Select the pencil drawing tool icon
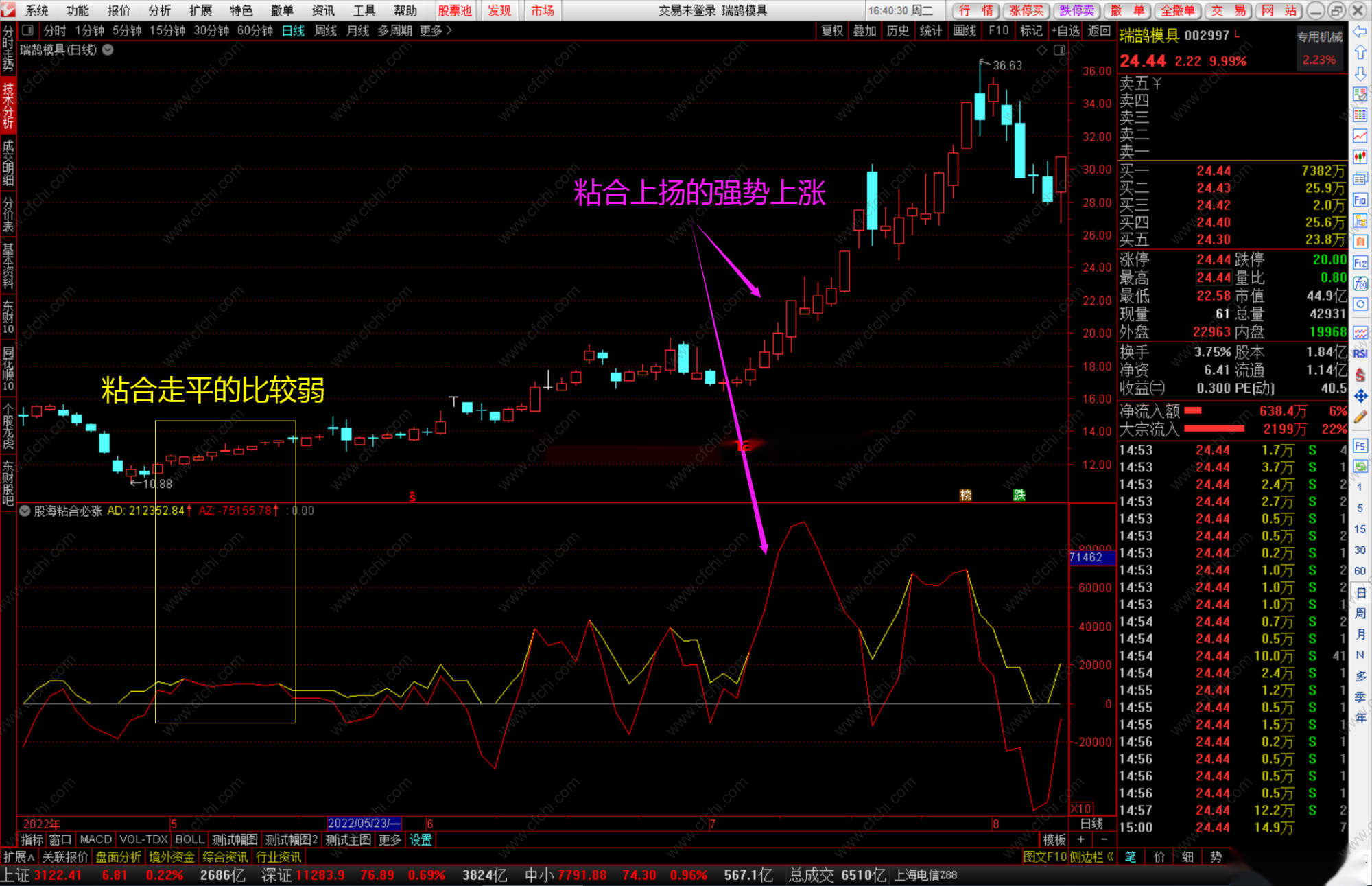The width and height of the screenshot is (1372, 886). point(1360,418)
